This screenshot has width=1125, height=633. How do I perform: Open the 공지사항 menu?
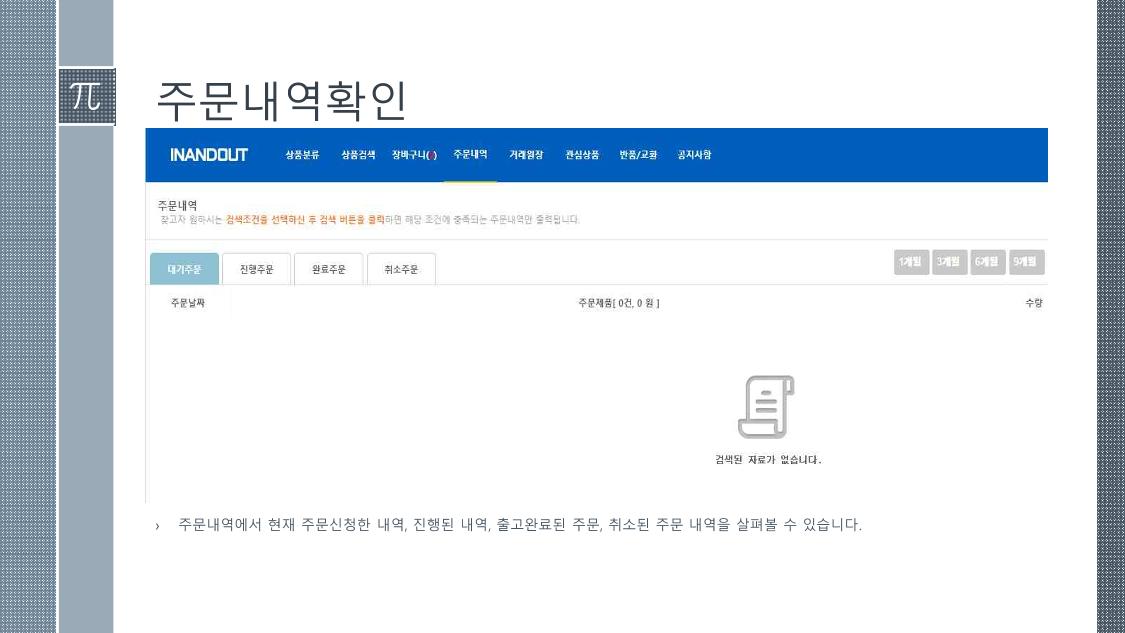pos(695,155)
